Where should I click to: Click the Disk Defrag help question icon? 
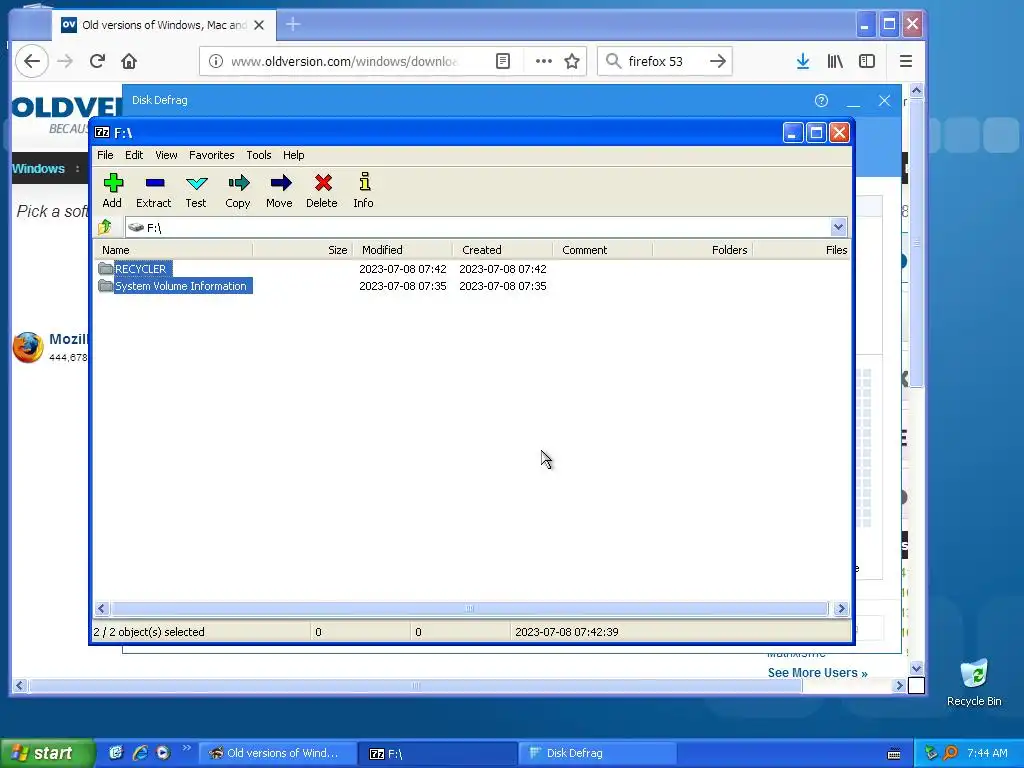822,101
